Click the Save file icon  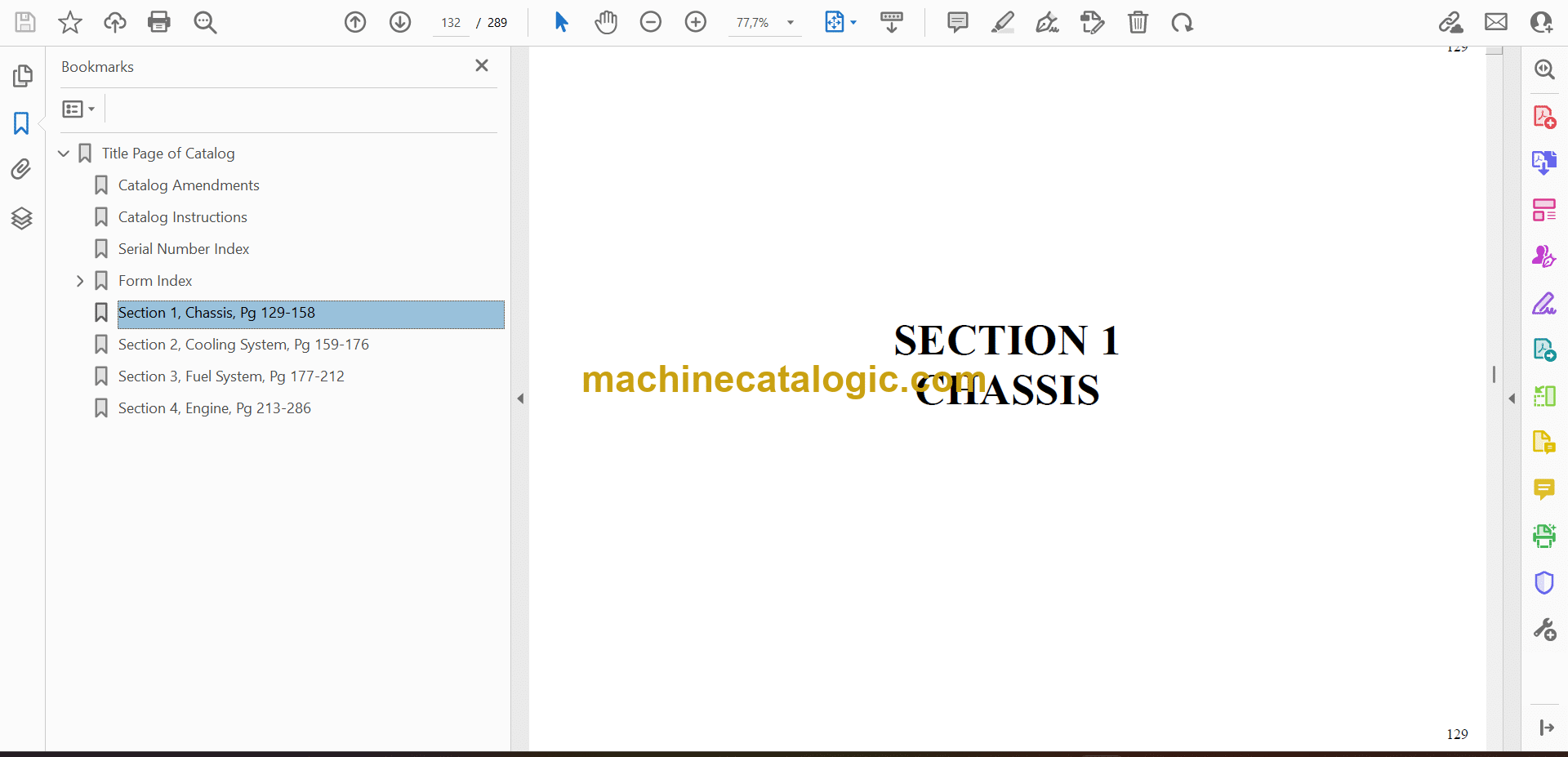(25, 22)
